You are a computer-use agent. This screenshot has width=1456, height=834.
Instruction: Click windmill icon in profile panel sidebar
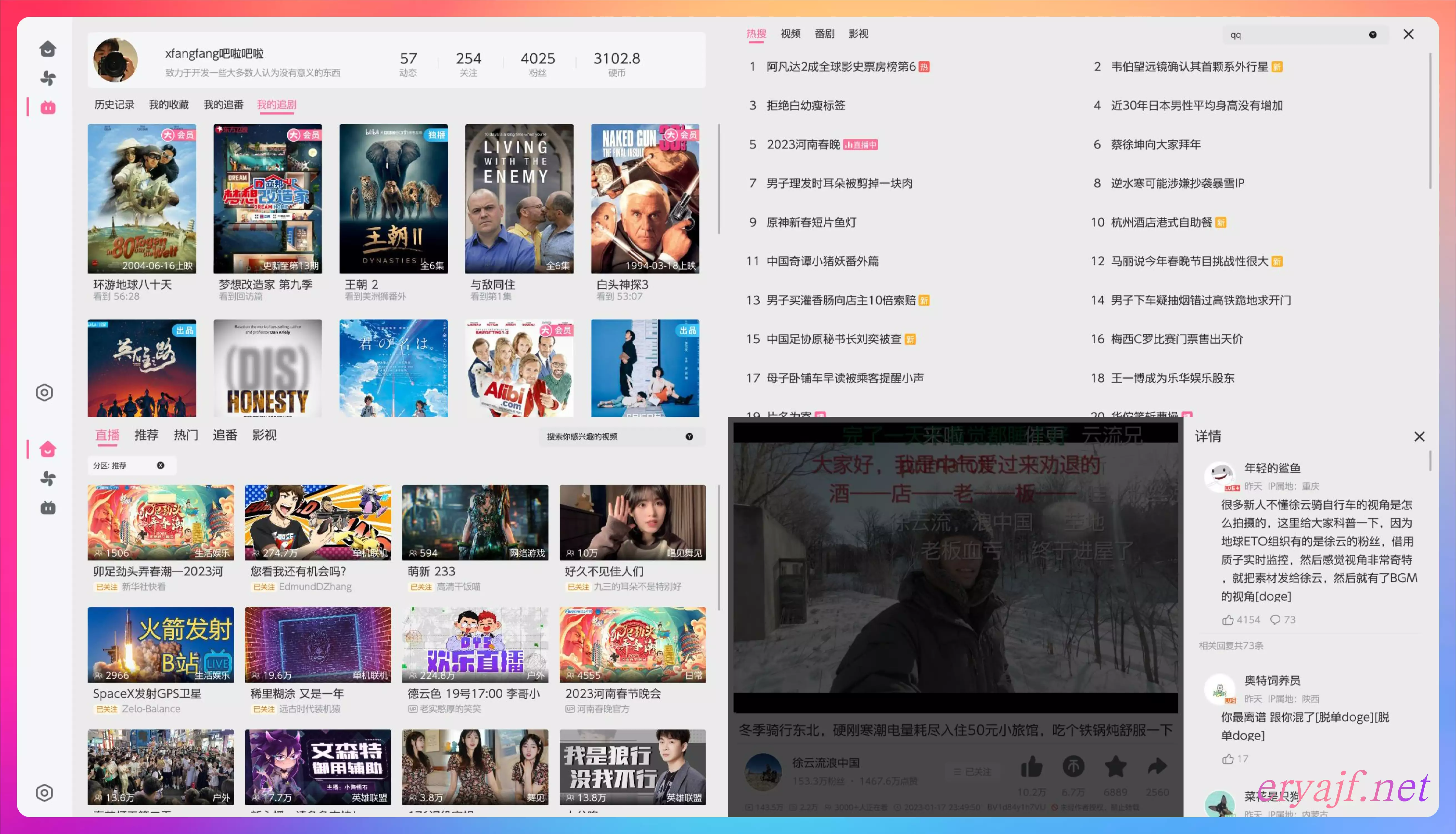point(48,78)
